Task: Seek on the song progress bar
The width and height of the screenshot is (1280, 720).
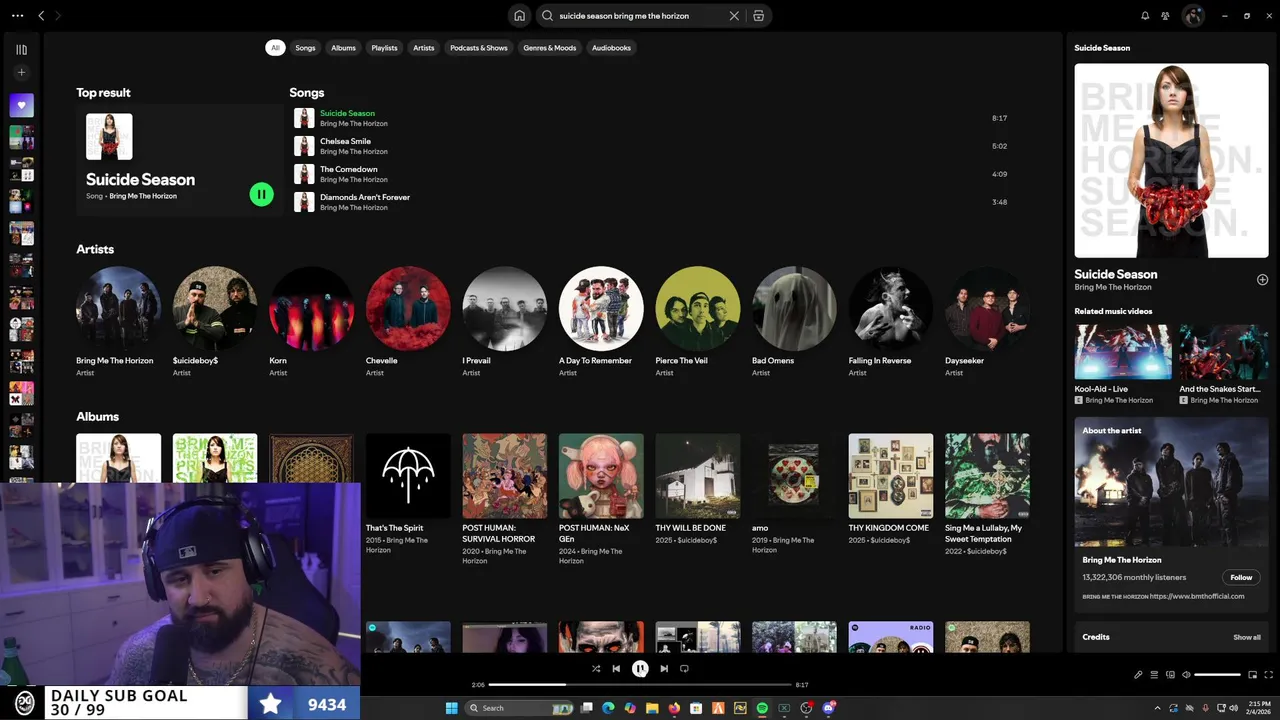Action: pos(640,685)
